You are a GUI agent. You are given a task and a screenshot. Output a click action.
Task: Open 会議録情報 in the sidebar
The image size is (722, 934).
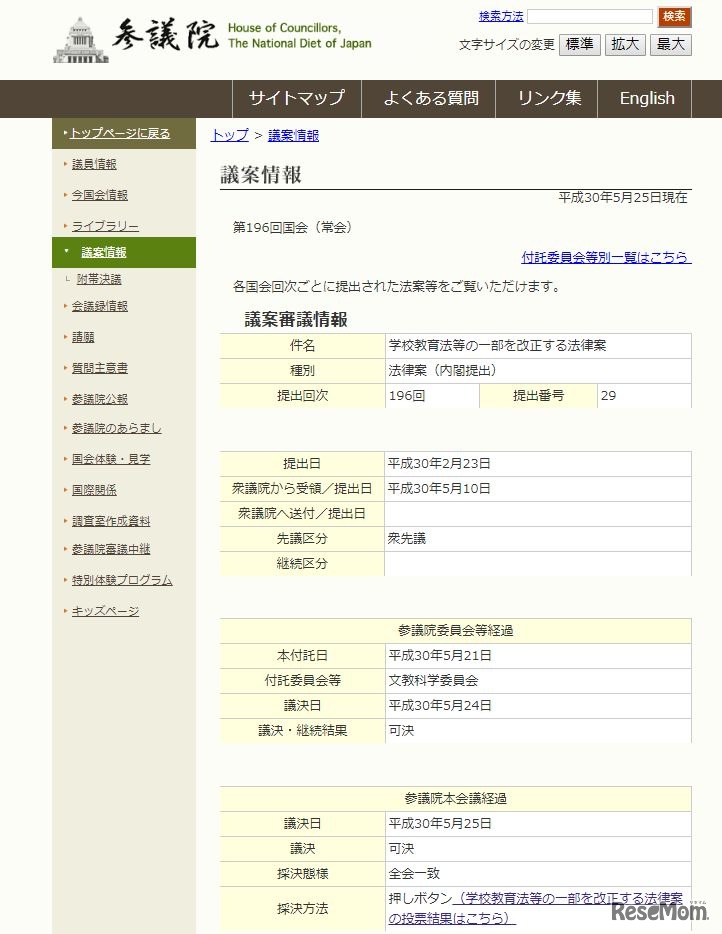tap(99, 306)
